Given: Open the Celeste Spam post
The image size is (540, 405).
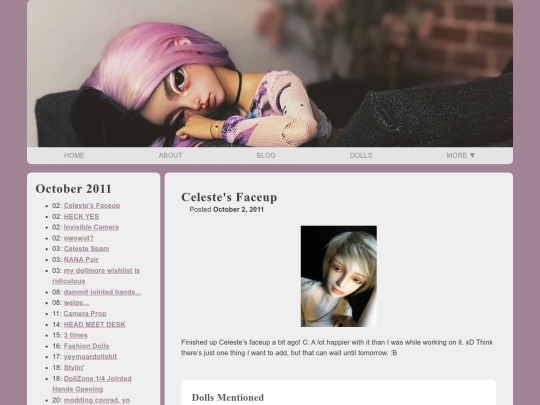Looking at the screenshot, I should [86, 249].
